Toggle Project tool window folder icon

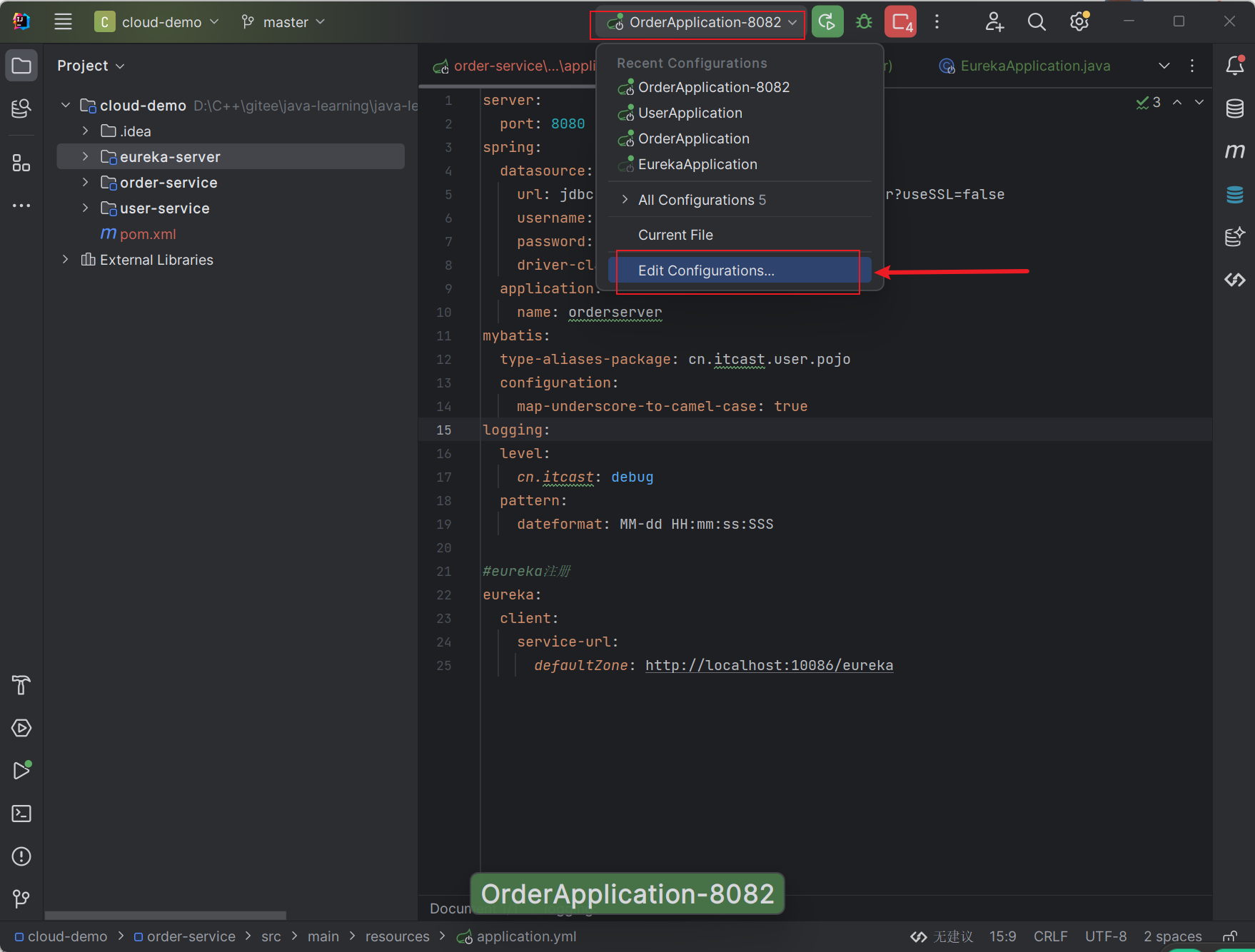21,66
